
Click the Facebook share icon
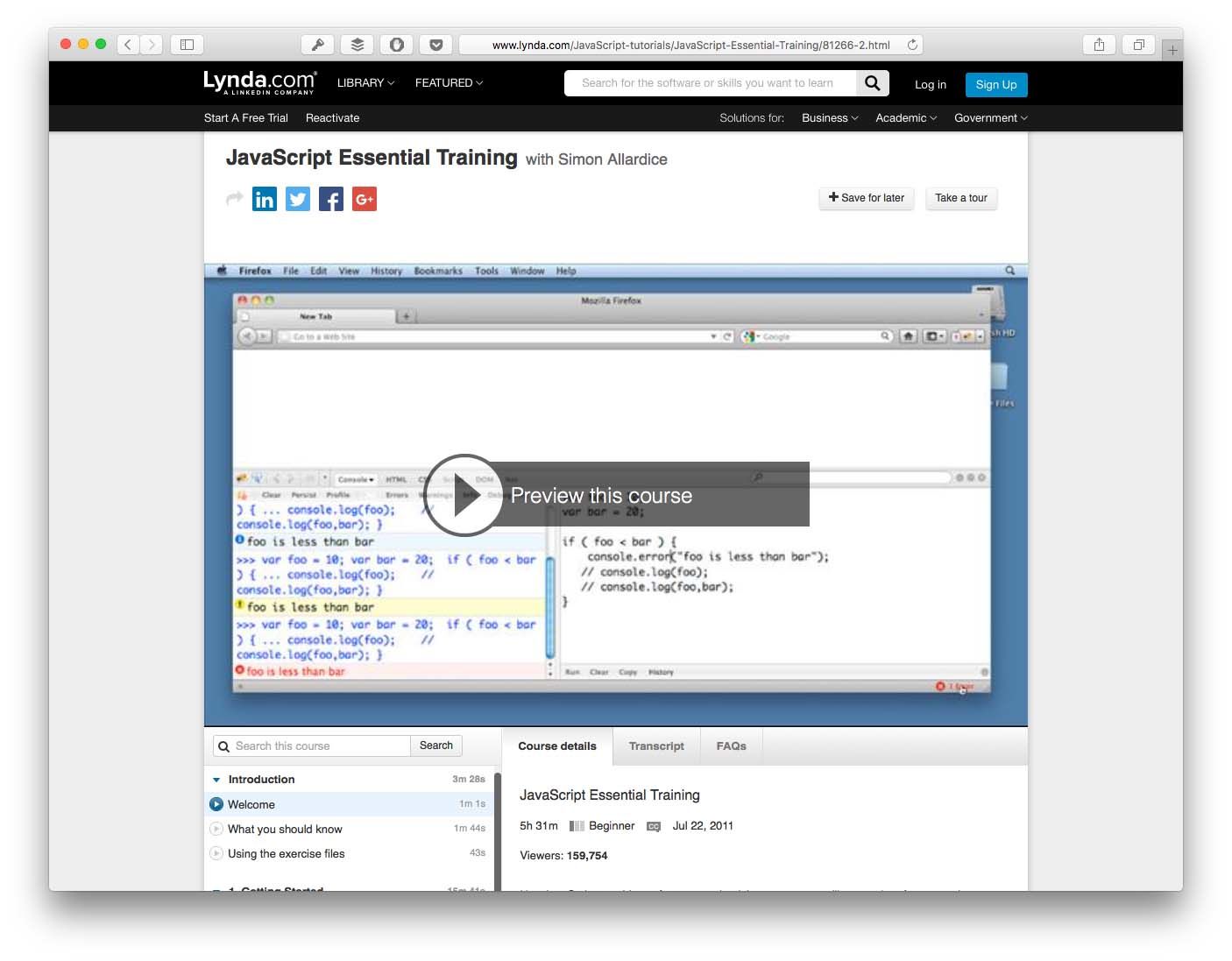[x=331, y=200]
